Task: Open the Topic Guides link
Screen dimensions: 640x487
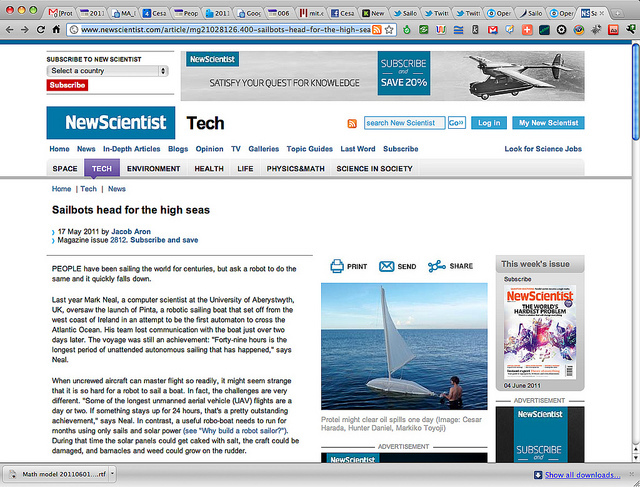Action: click(x=309, y=149)
